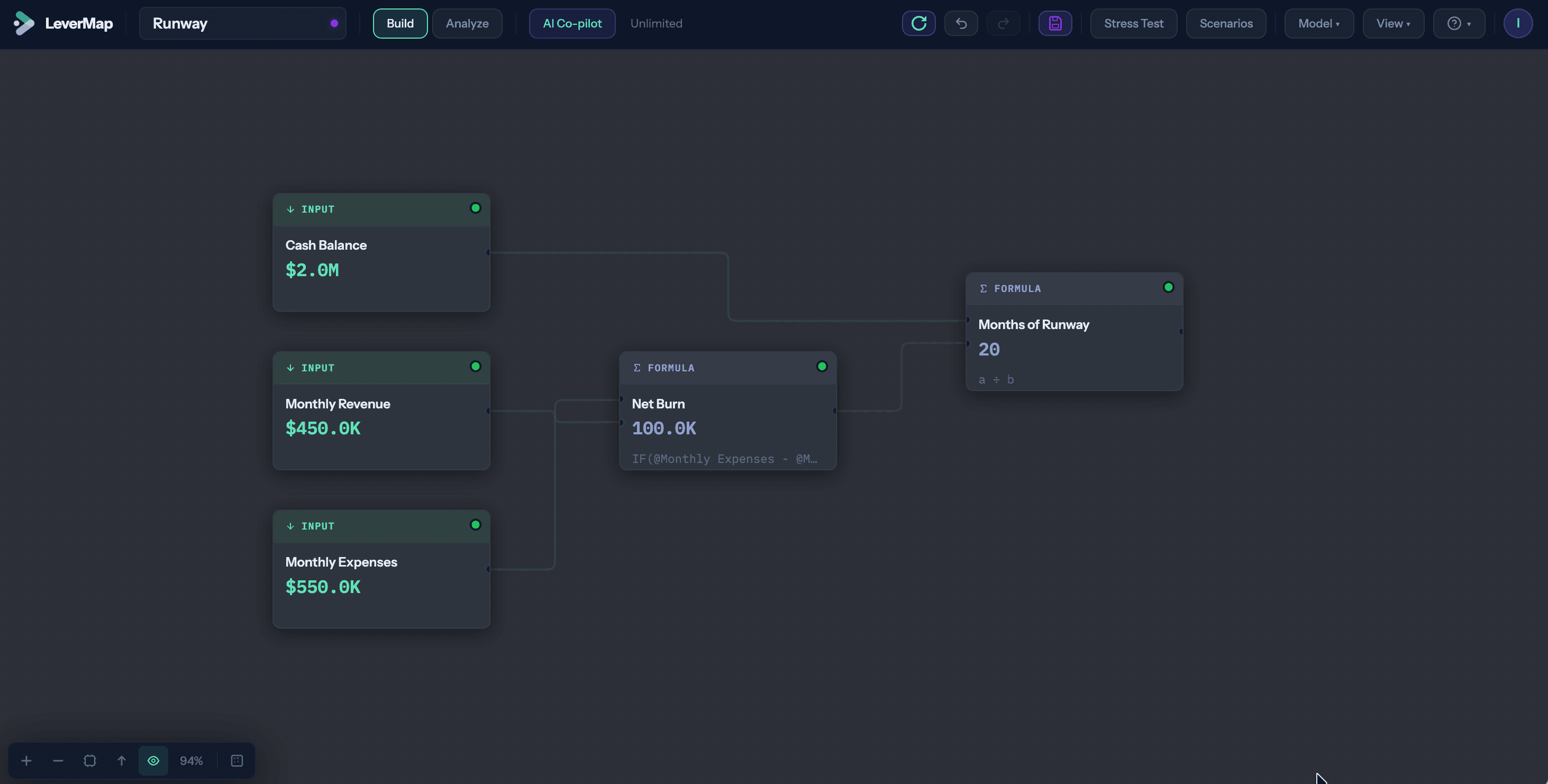Toggle the green status dot on Cash Balance
Image resolution: width=1548 pixels, height=784 pixels.
[x=475, y=208]
